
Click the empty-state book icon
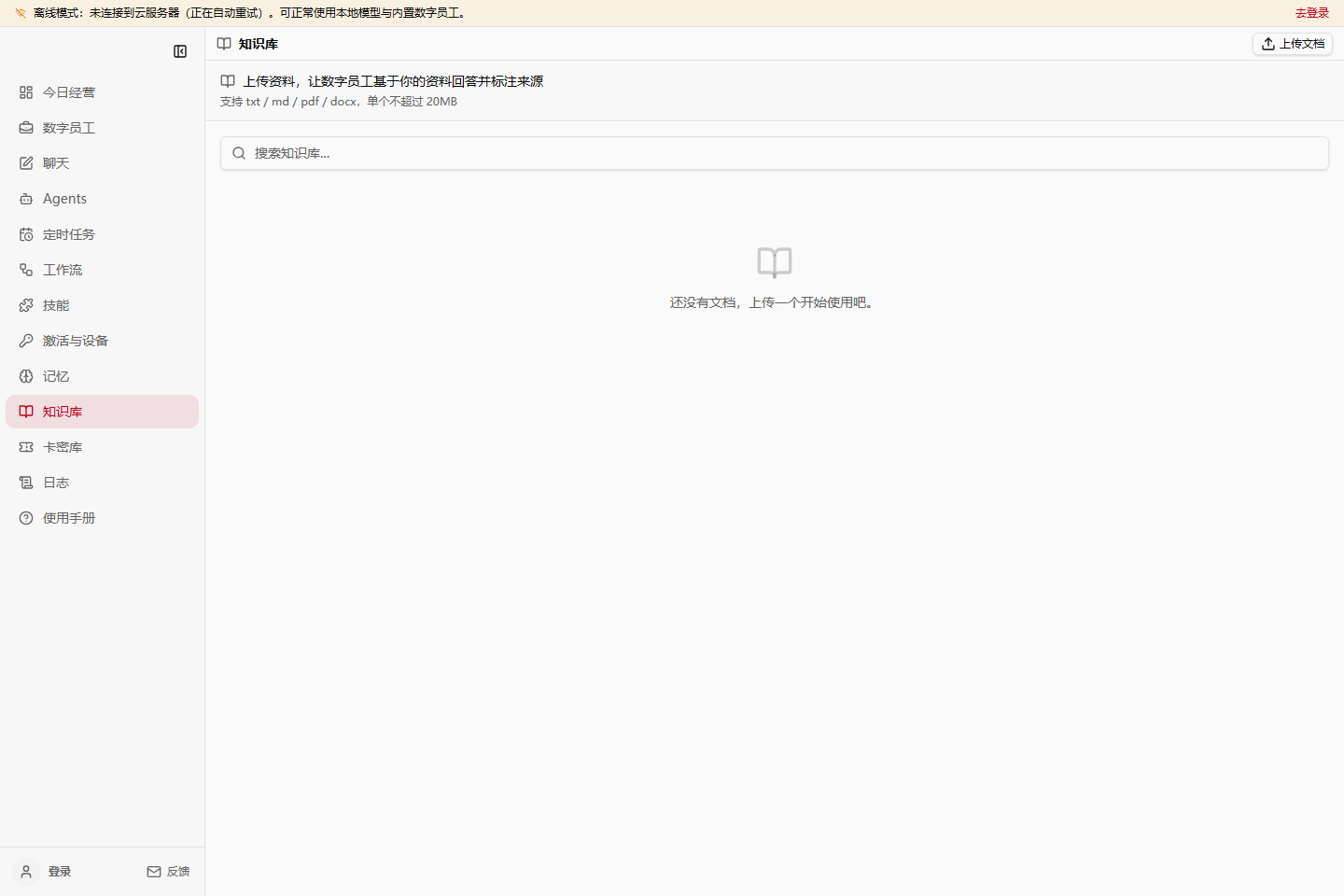tap(775, 263)
